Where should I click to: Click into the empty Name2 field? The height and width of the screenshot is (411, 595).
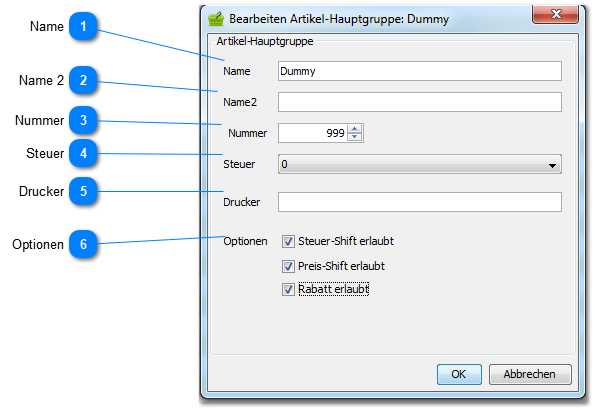pyautogui.click(x=420, y=102)
